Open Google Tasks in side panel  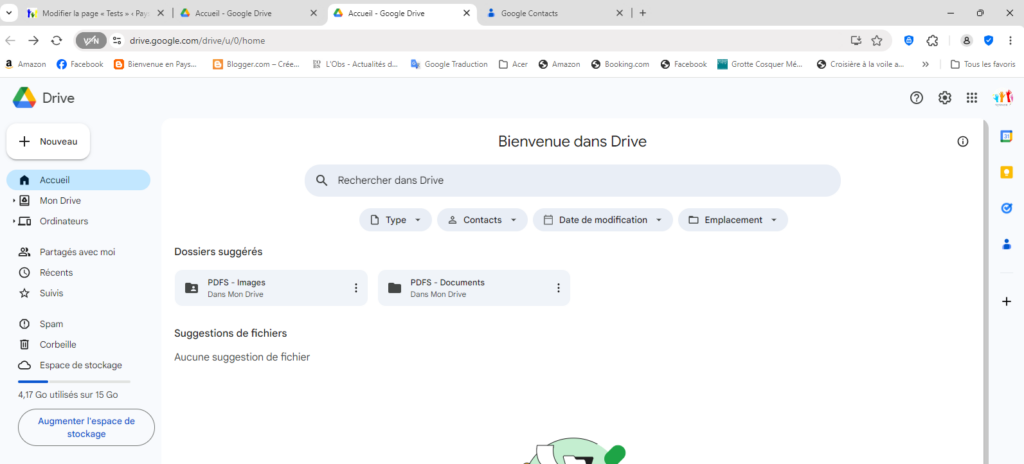coord(1007,208)
